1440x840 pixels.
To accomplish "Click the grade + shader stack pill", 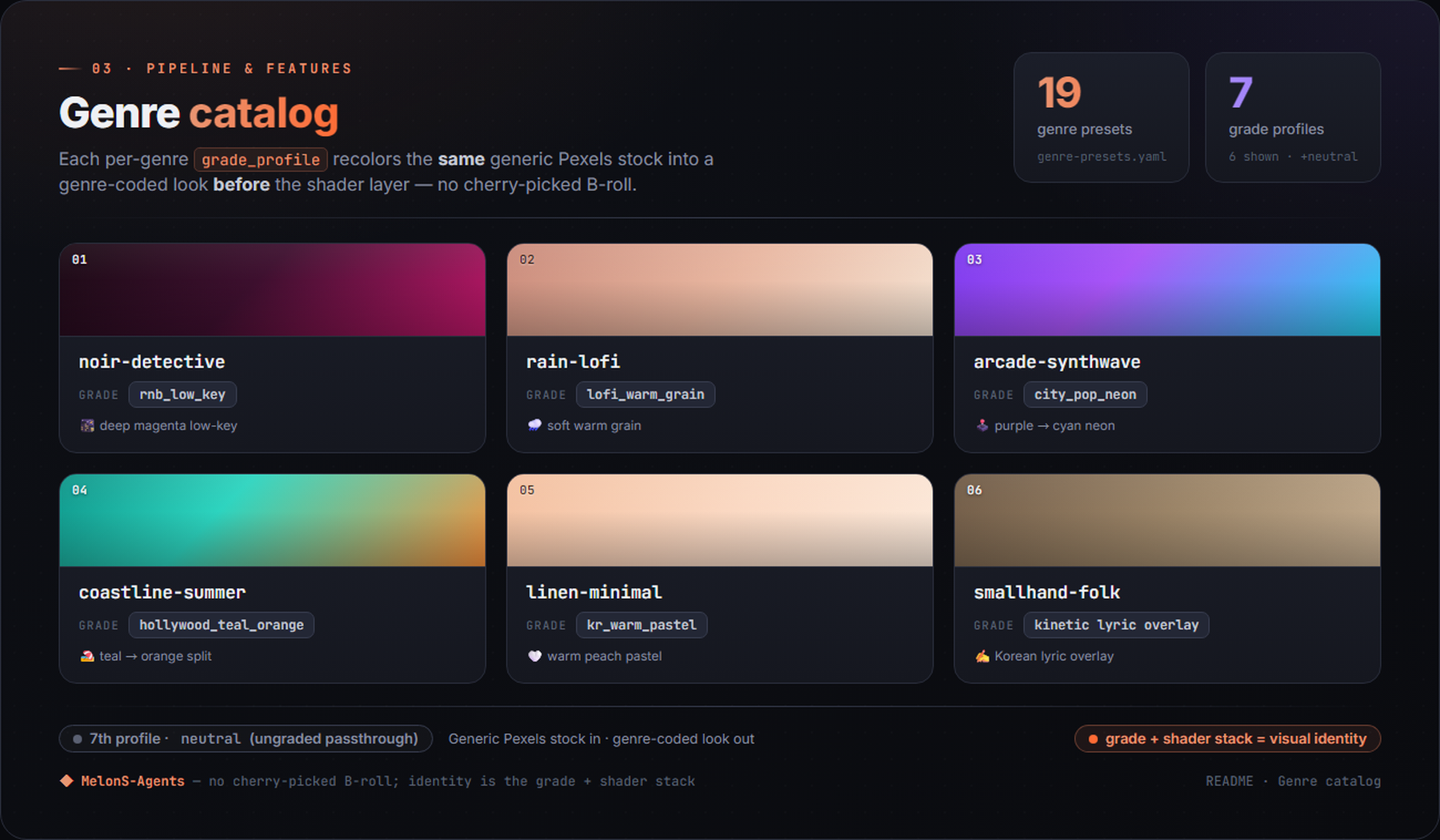I will [1227, 738].
